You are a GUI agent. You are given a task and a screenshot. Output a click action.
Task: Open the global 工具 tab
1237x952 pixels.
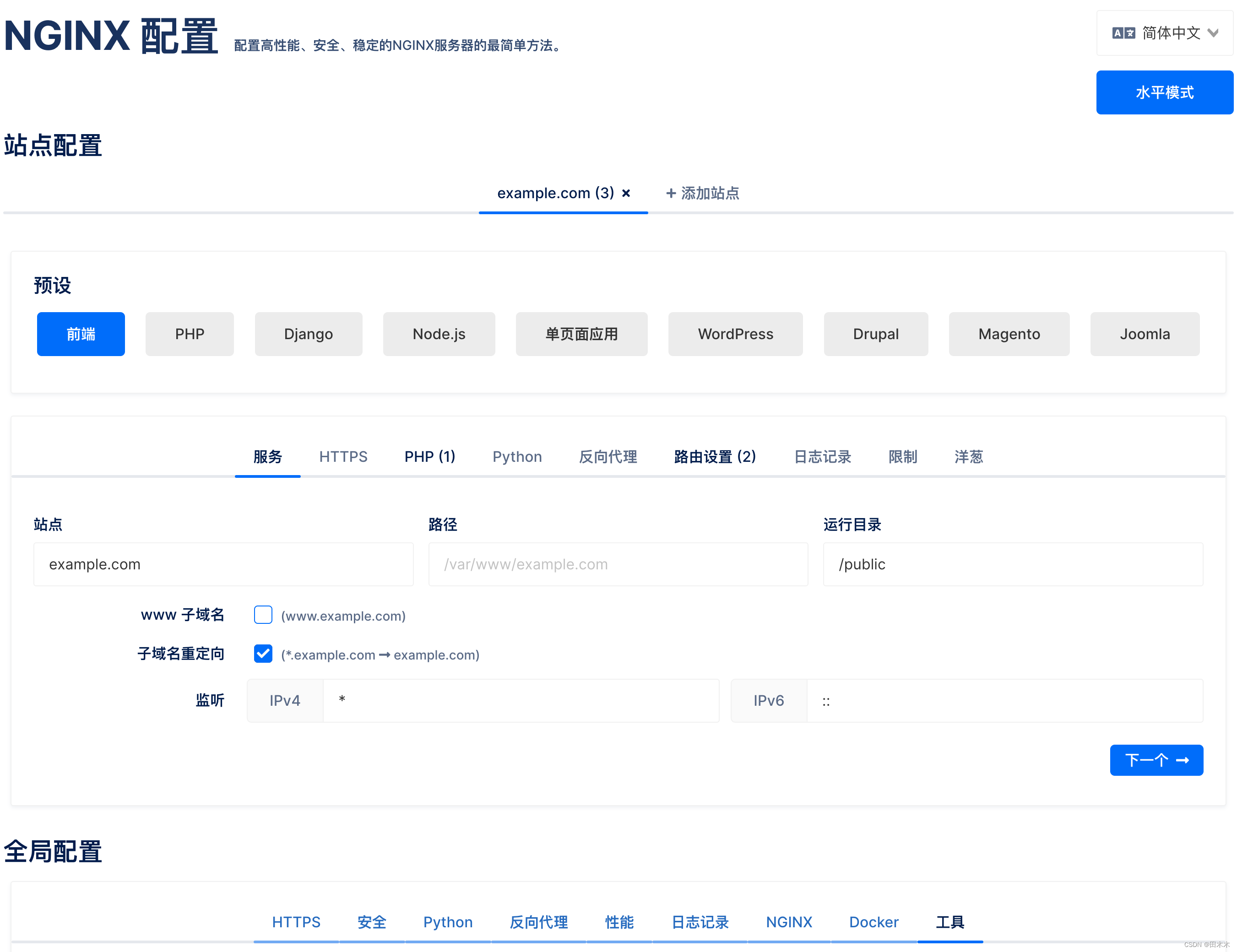950,923
